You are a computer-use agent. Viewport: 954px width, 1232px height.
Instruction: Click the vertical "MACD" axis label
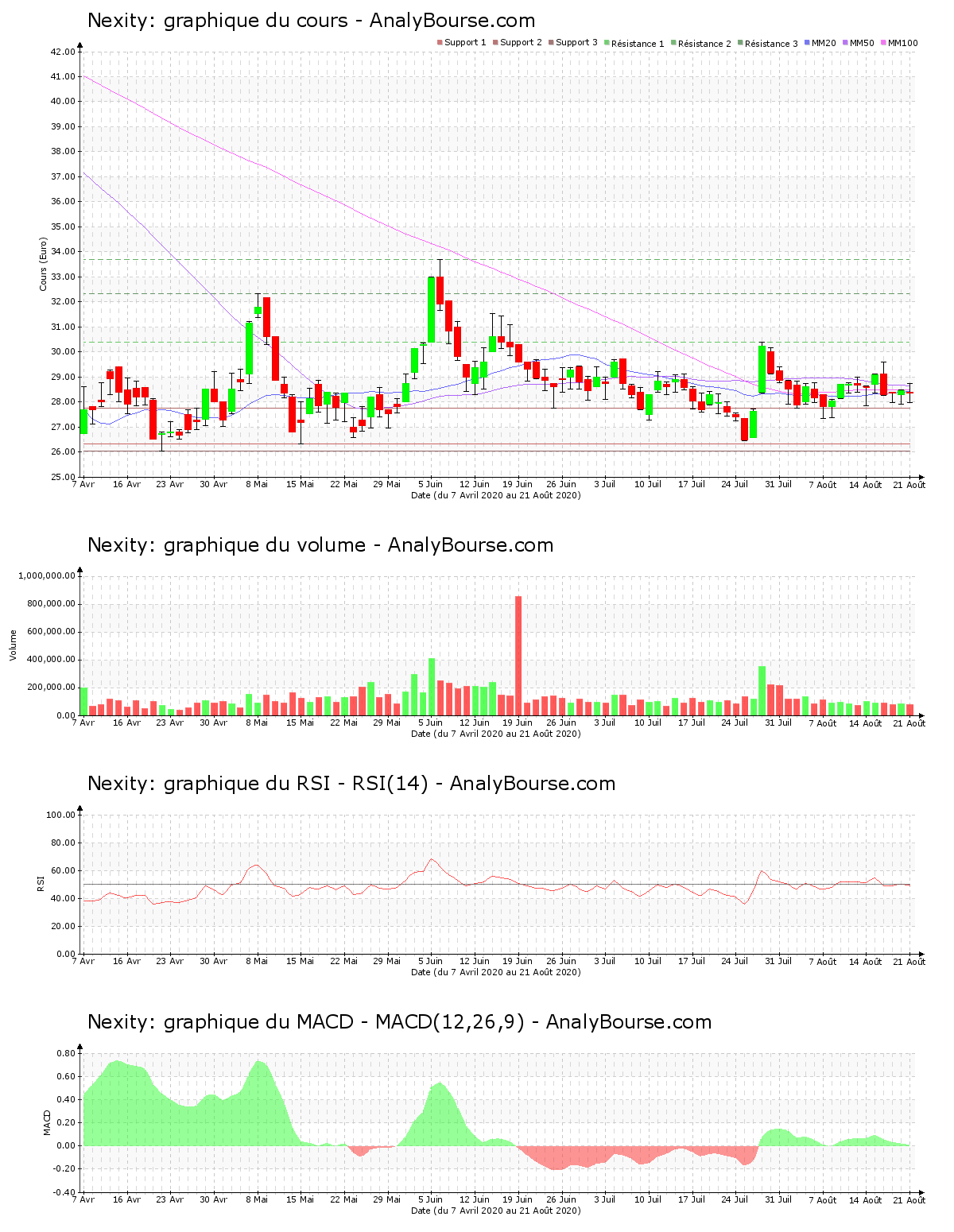click(47, 1122)
